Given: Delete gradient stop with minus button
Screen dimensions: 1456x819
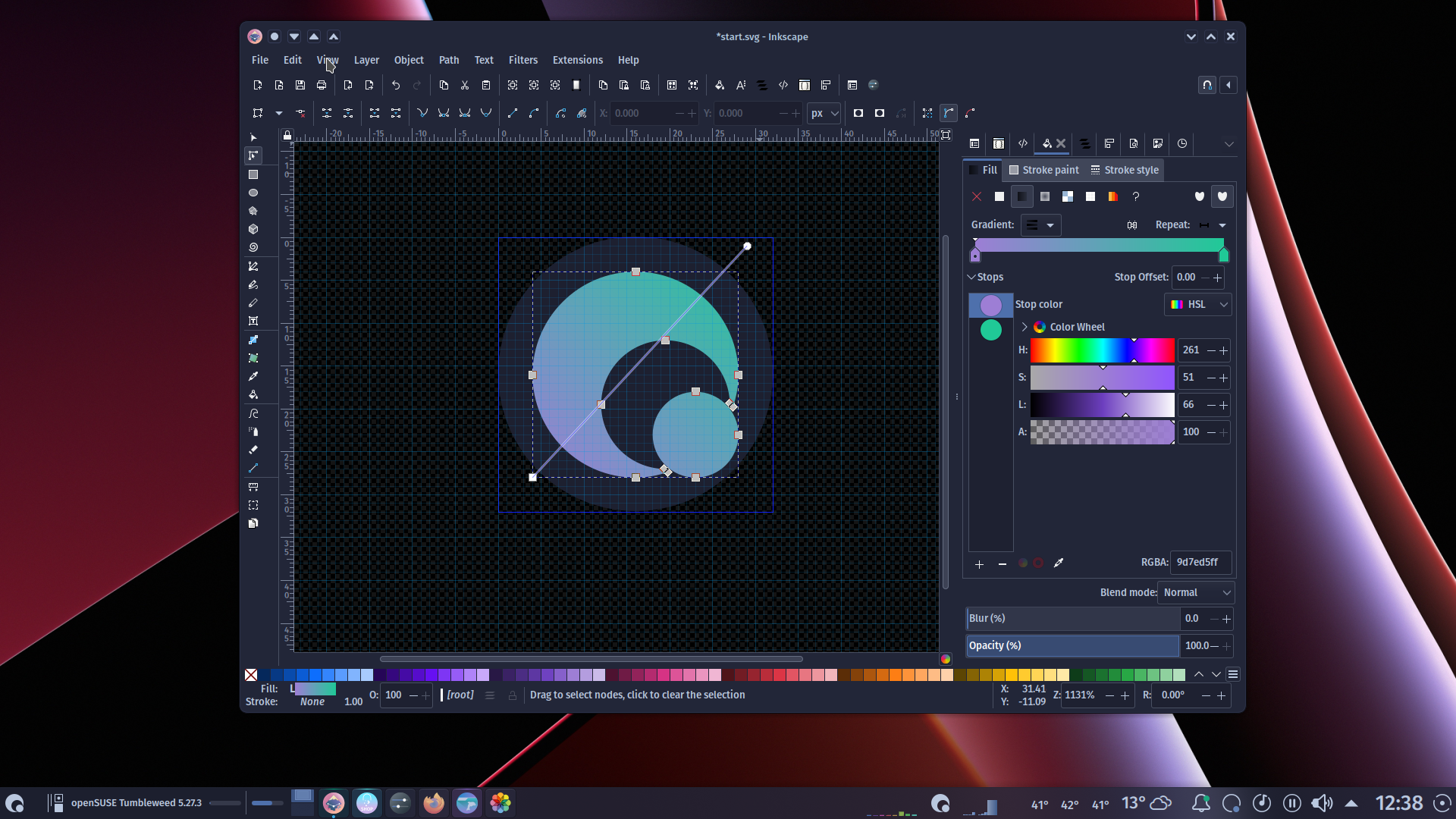Looking at the screenshot, I should tap(1003, 564).
